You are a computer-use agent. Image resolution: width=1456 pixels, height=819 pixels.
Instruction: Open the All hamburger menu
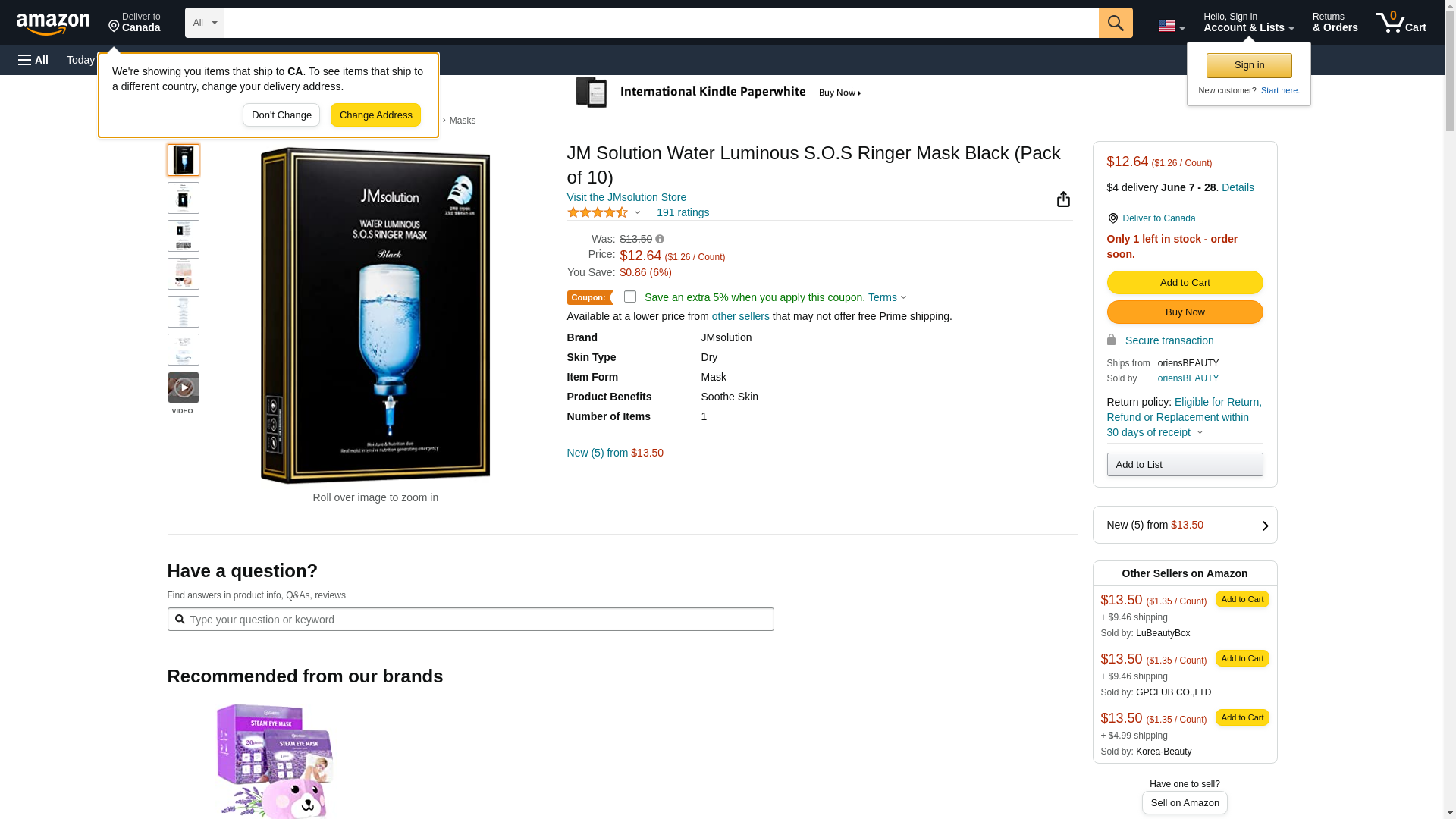33,60
